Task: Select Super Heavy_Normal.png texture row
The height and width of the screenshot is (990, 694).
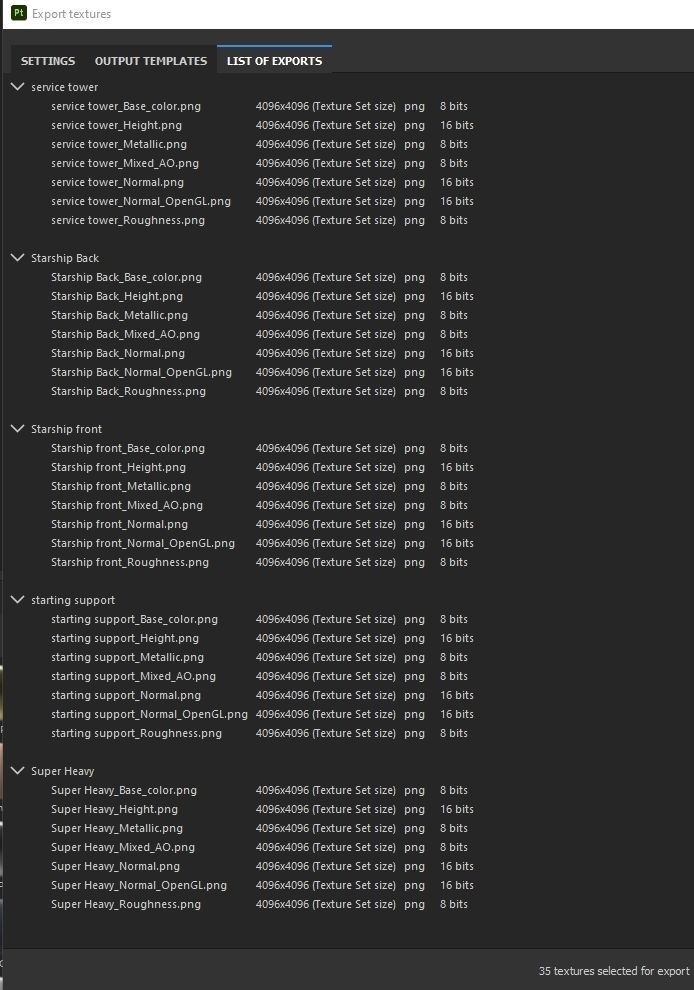Action: tap(115, 866)
